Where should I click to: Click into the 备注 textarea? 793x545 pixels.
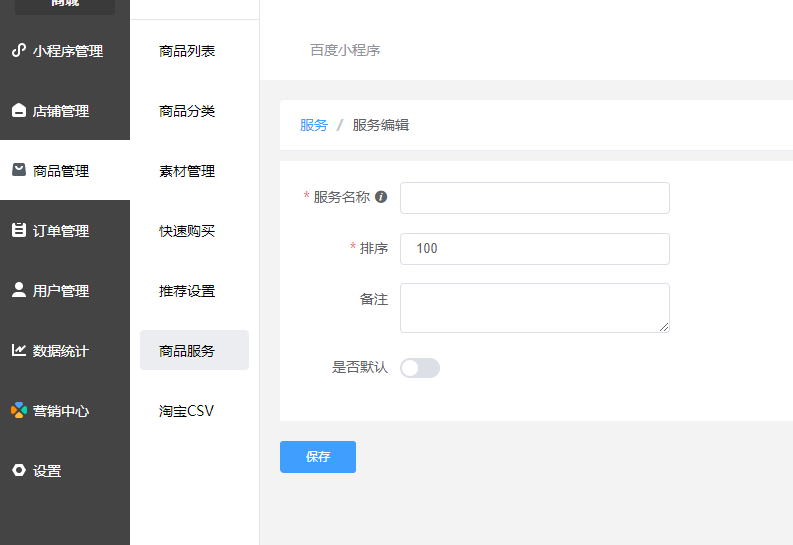(534, 307)
